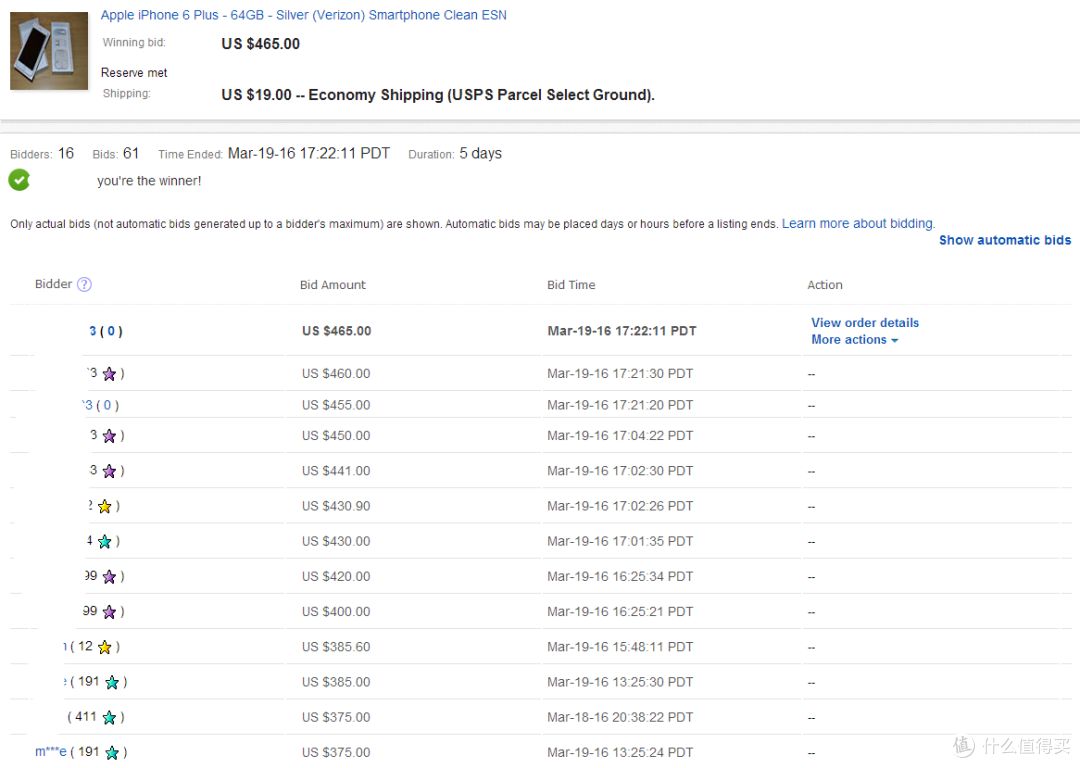Select the Reserve met label
Viewport: 1080px width, 768px height.
pyautogui.click(x=134, y=73)
